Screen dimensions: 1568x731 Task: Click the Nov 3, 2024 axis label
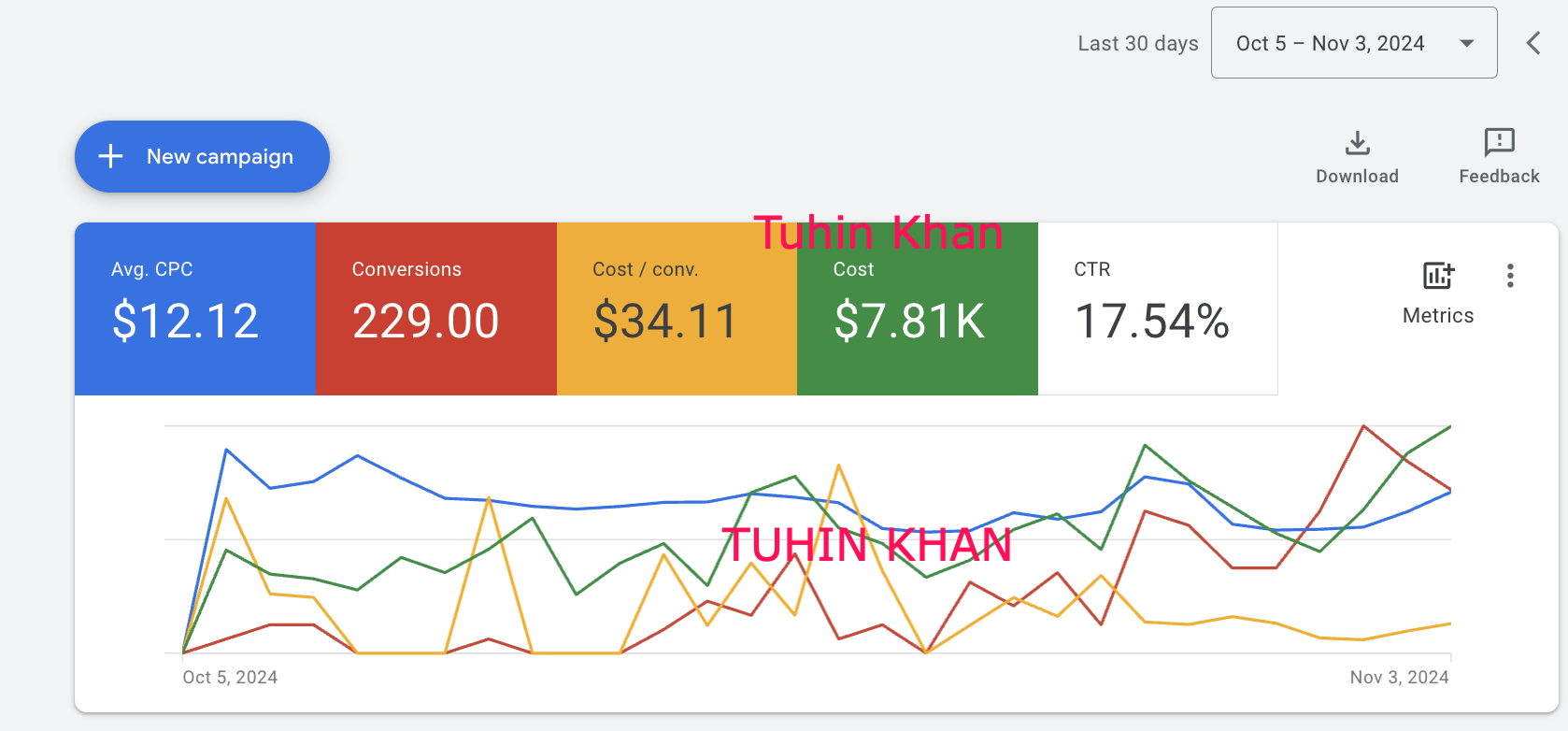pyautogui.click(x=1399, y=678)
